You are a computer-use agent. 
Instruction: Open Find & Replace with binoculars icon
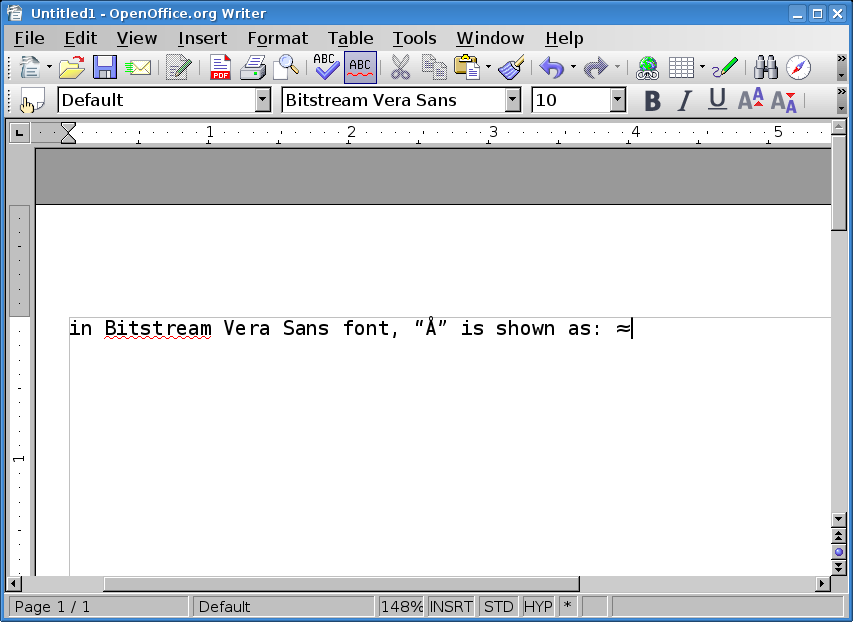pos(765,68)
